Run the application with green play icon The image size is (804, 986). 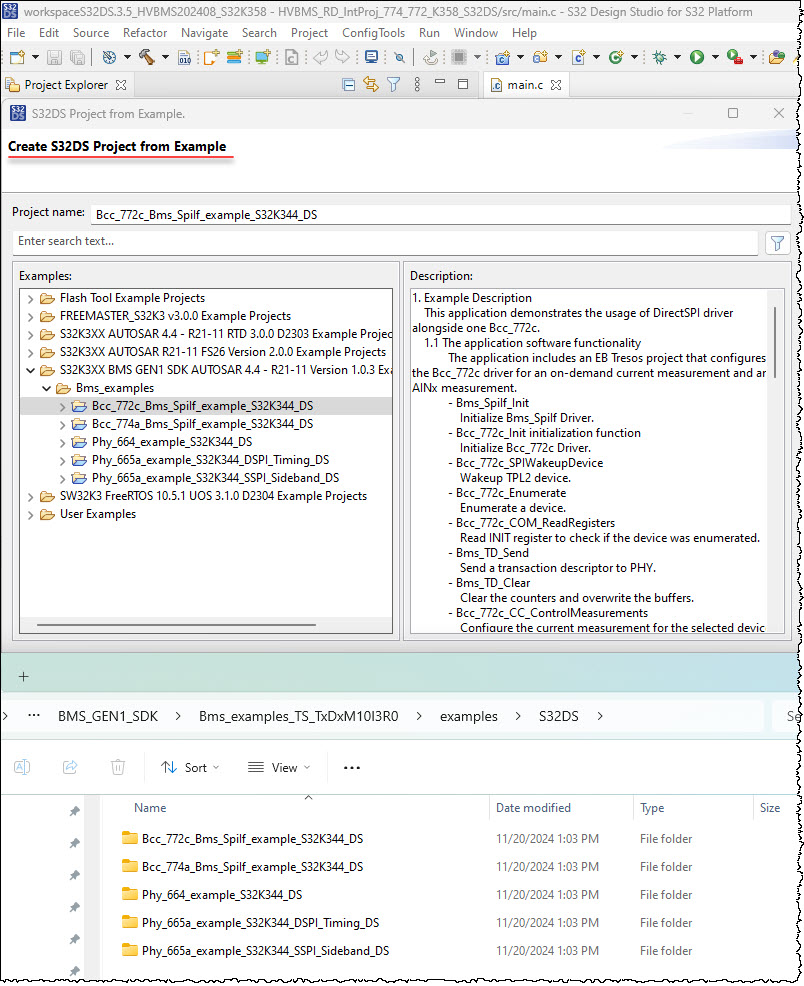tap(695, 57)
